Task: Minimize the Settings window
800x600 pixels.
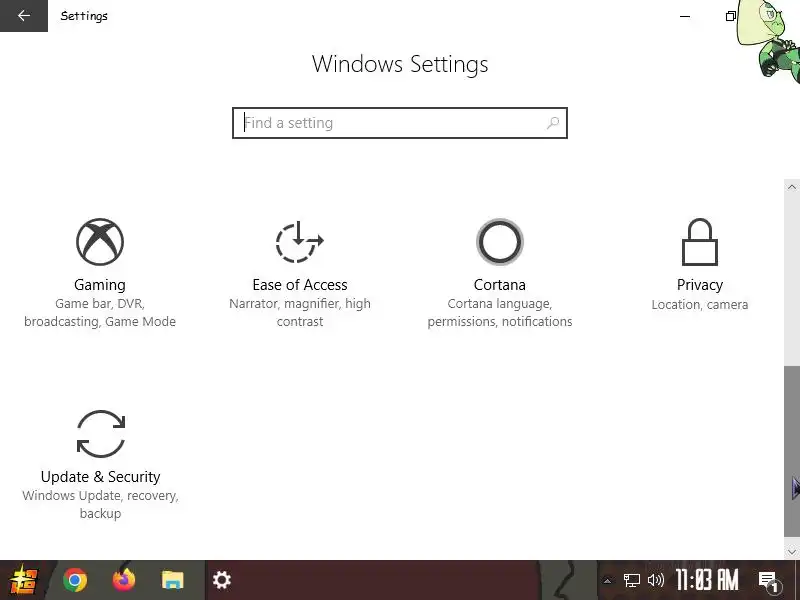Action: (685, 16)
